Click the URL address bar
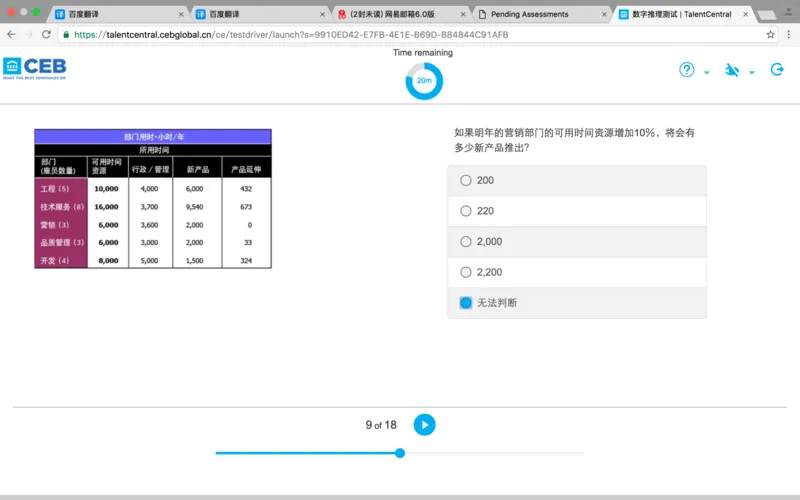800x500 pixels. (x=418, y=35)
